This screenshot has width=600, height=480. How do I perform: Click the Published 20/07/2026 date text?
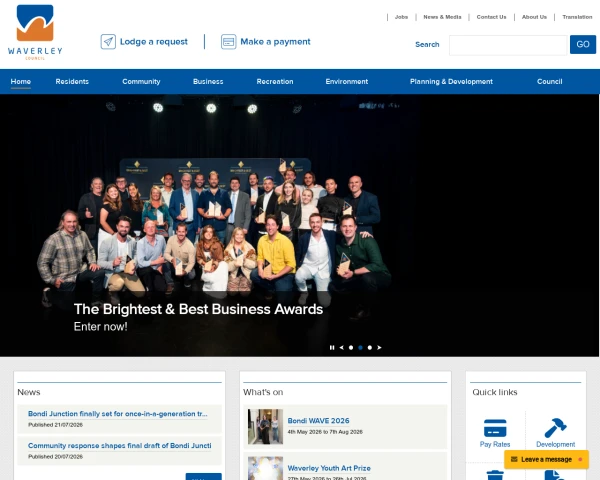tap(55, 456)
